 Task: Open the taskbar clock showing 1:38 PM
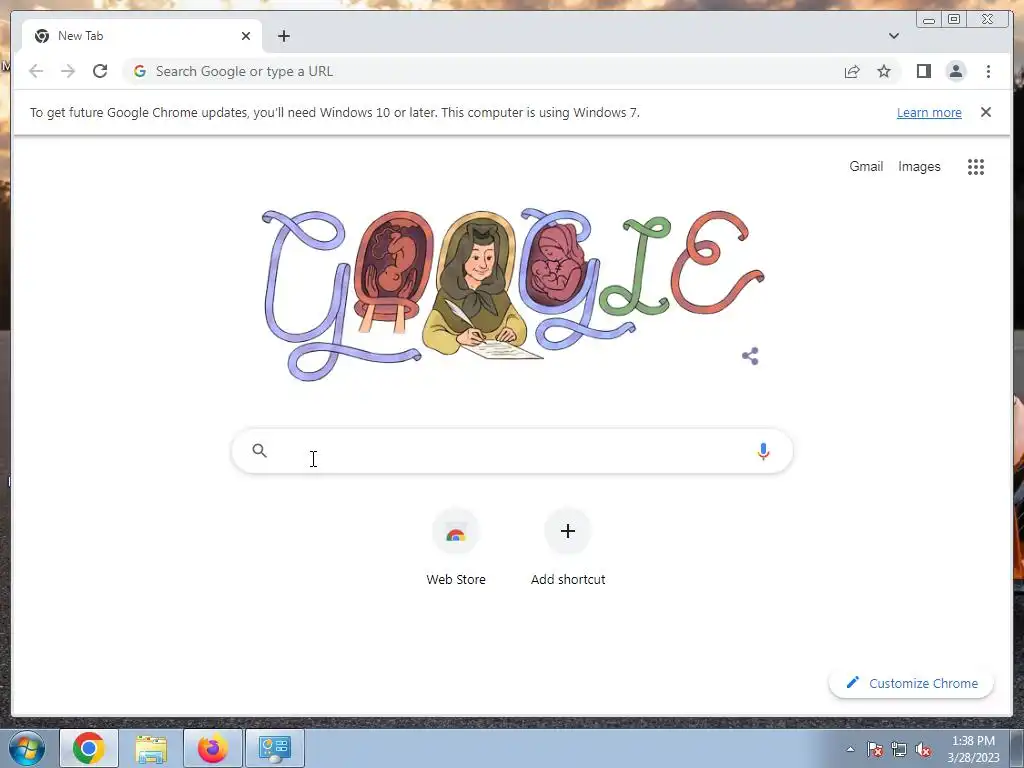(x=973, y=749)
